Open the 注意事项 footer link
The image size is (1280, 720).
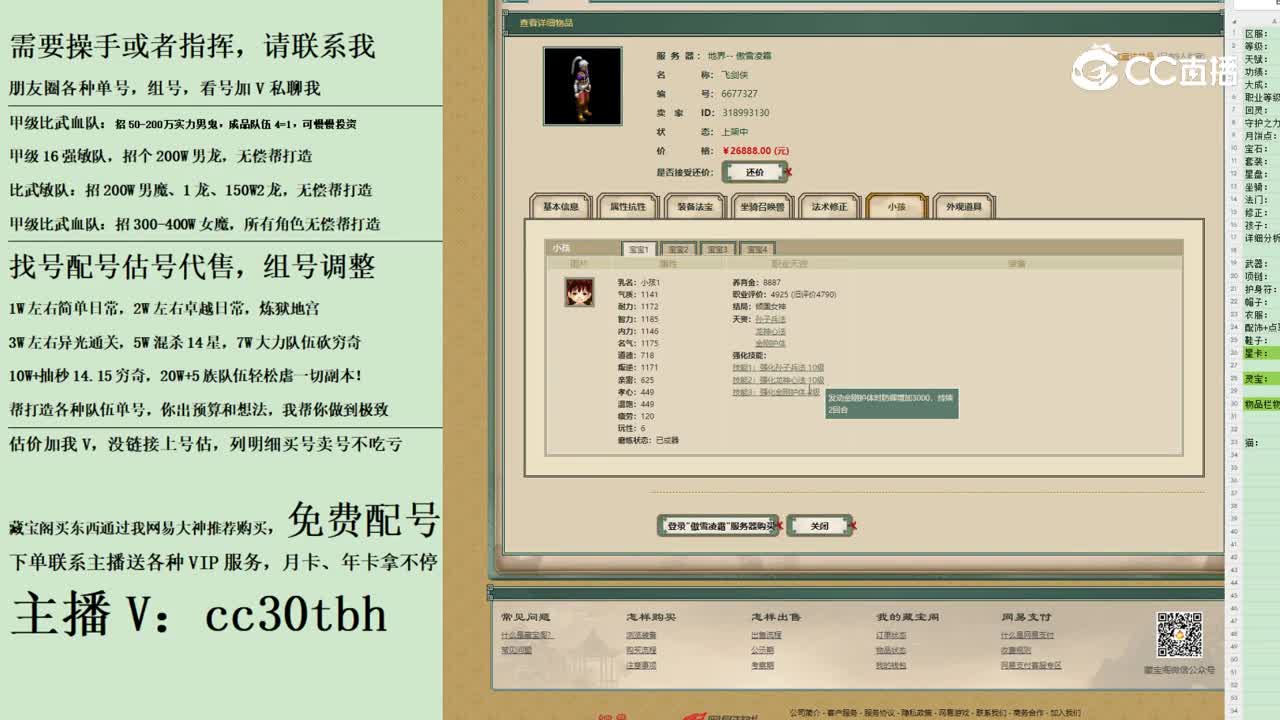click(x=642, y=665)
